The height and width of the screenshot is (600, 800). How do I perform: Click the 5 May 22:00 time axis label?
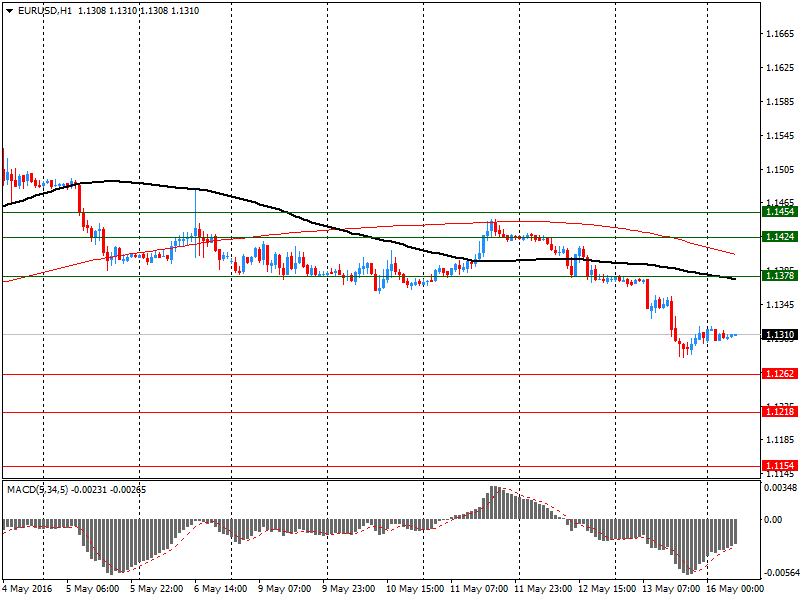click(157, 589)
